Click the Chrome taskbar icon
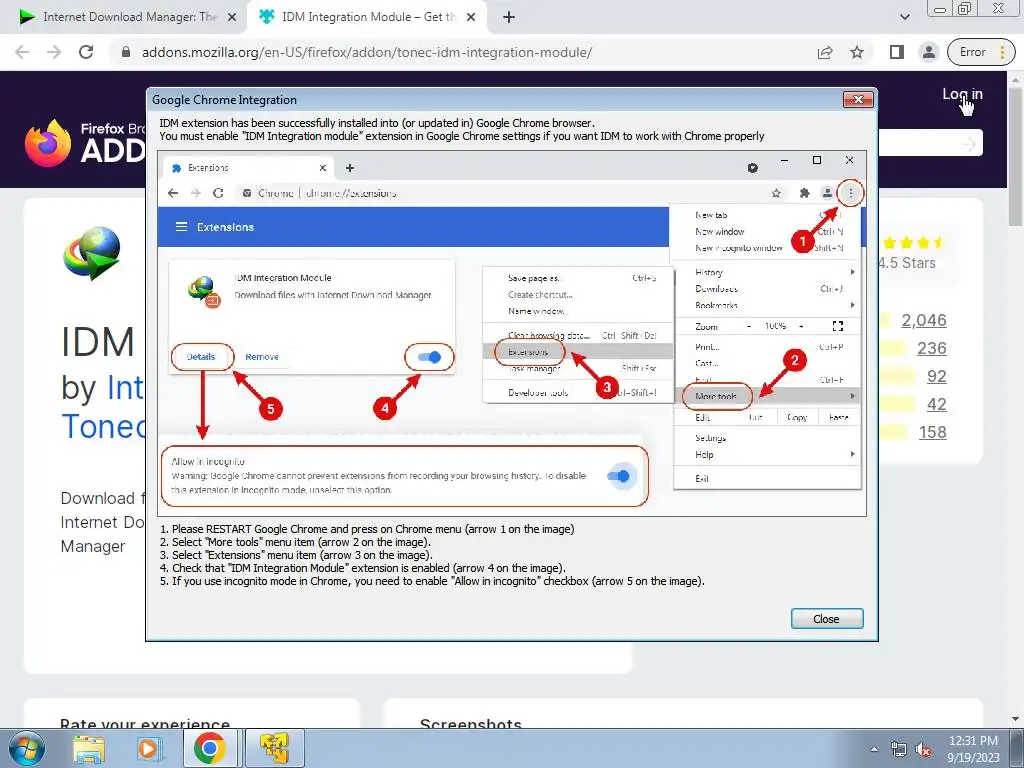The width and height of the screenshot is (1024, 768). point(210,748)
